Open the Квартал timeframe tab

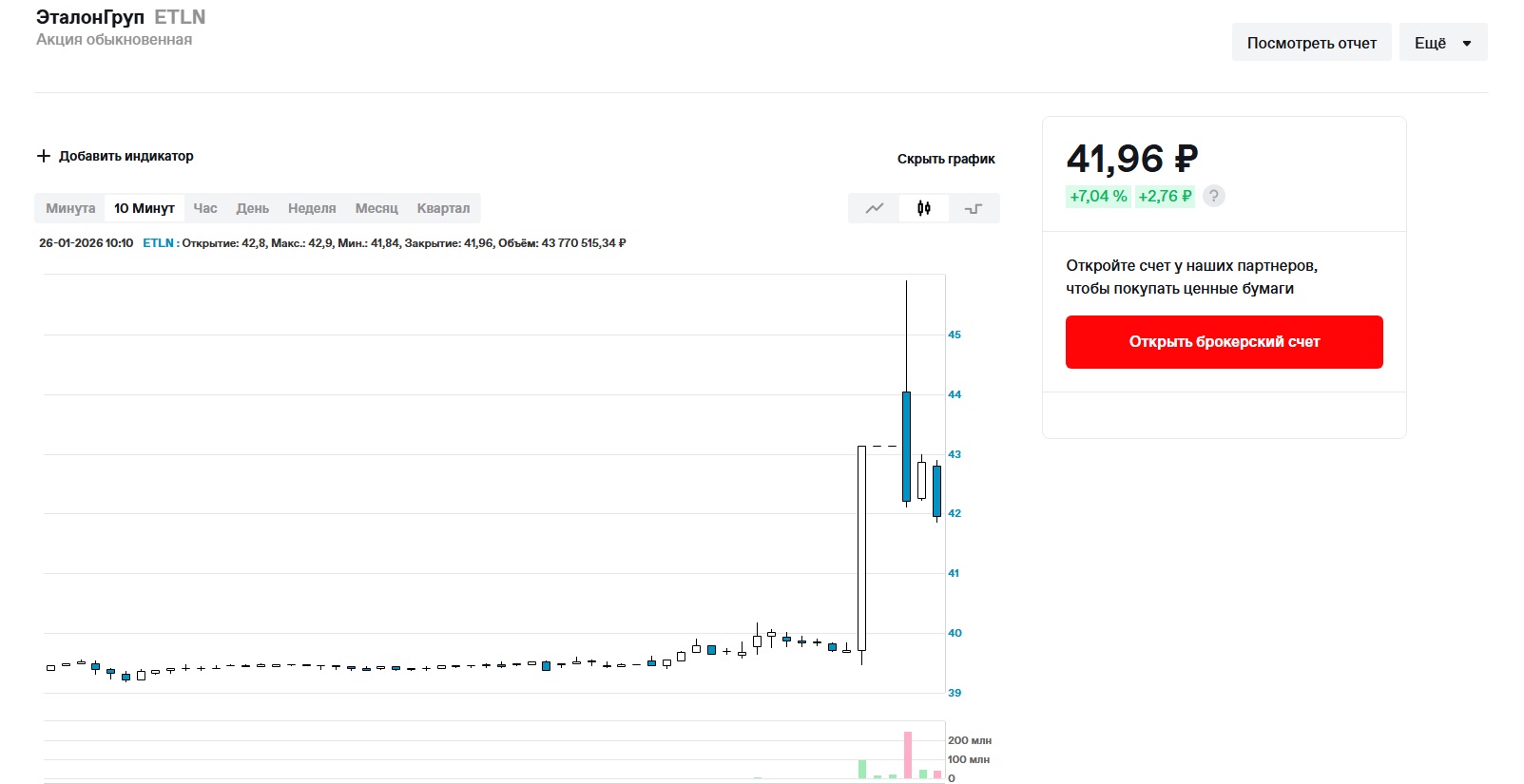pos(443,208)
